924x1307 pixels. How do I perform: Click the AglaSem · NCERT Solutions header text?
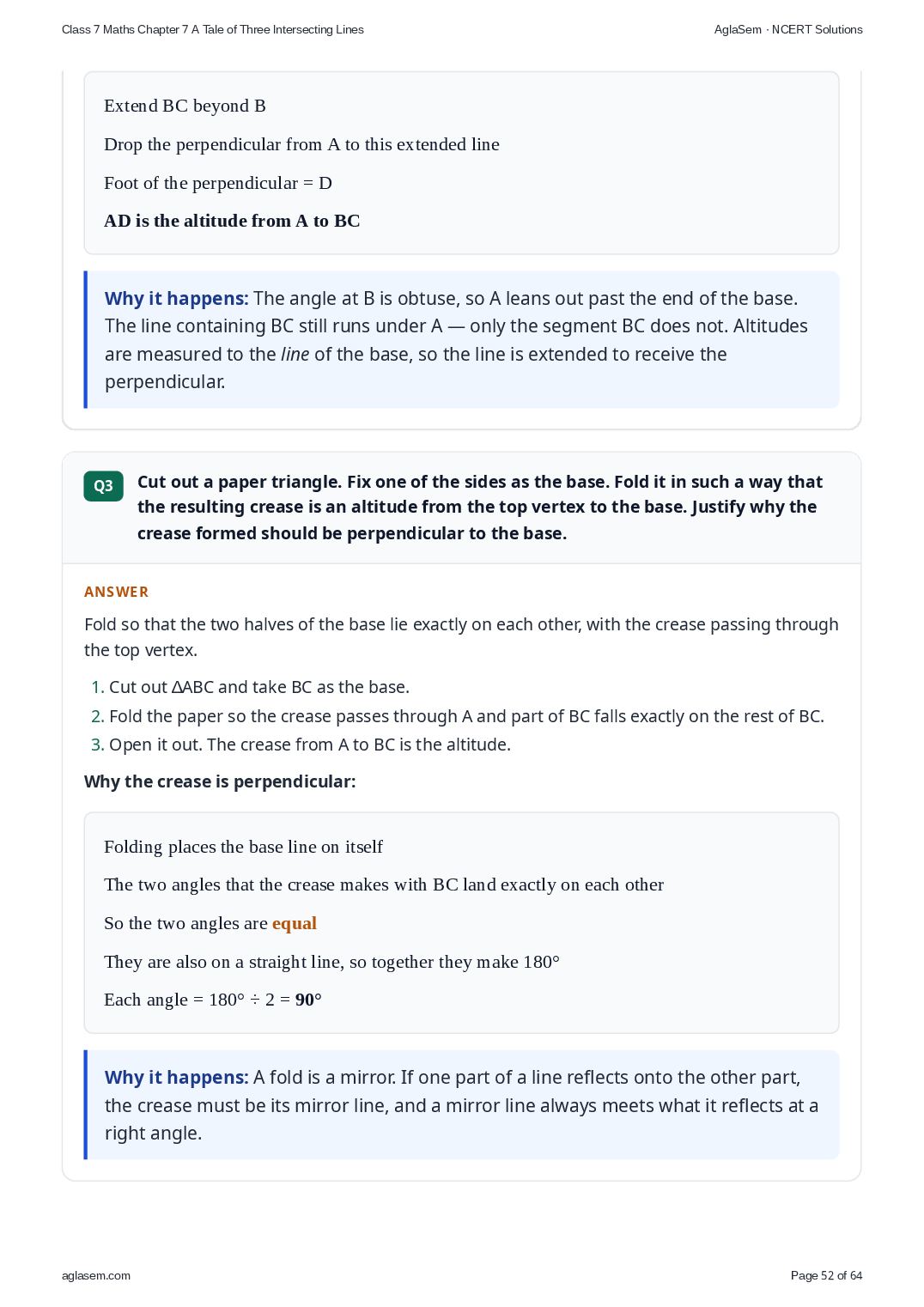click(788, 29)
